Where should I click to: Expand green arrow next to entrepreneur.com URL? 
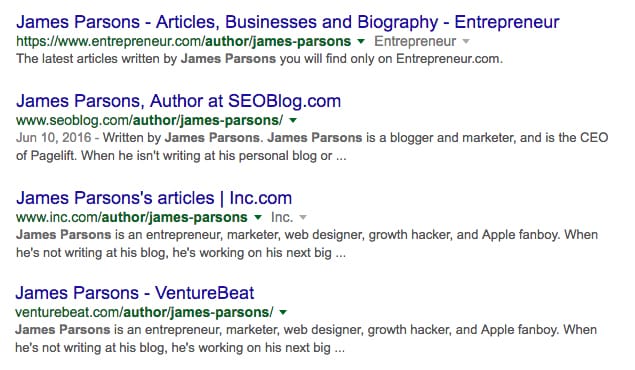tap(361, 41)
